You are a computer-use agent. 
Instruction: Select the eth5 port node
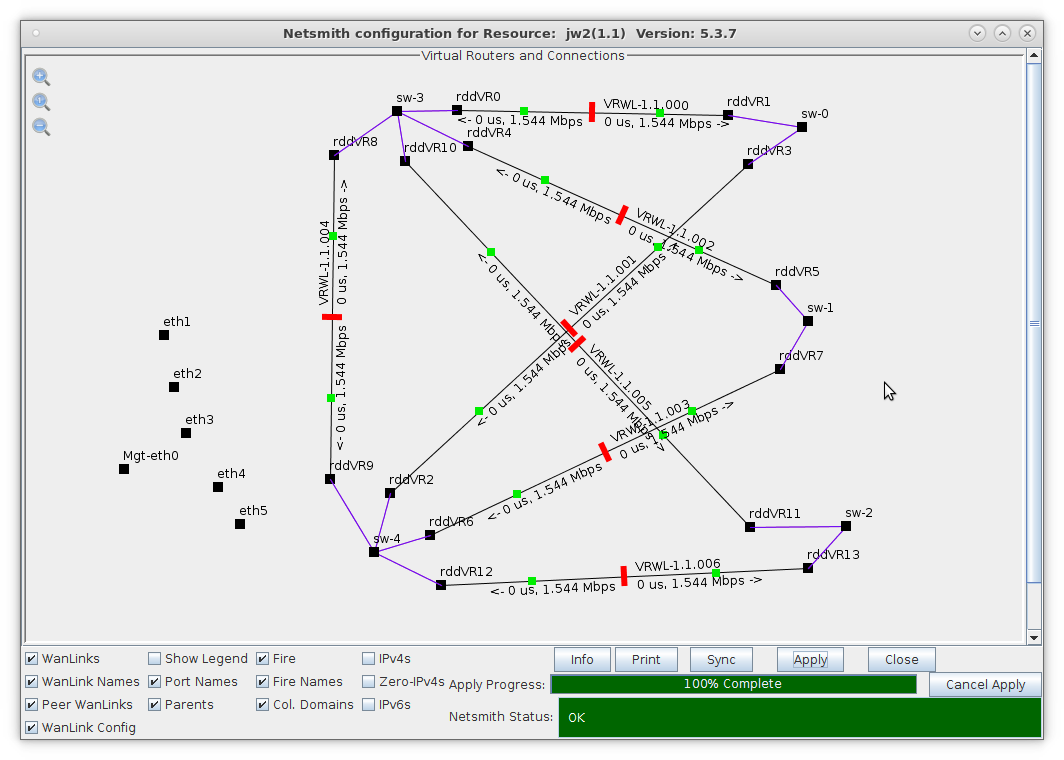click(240, 524)
